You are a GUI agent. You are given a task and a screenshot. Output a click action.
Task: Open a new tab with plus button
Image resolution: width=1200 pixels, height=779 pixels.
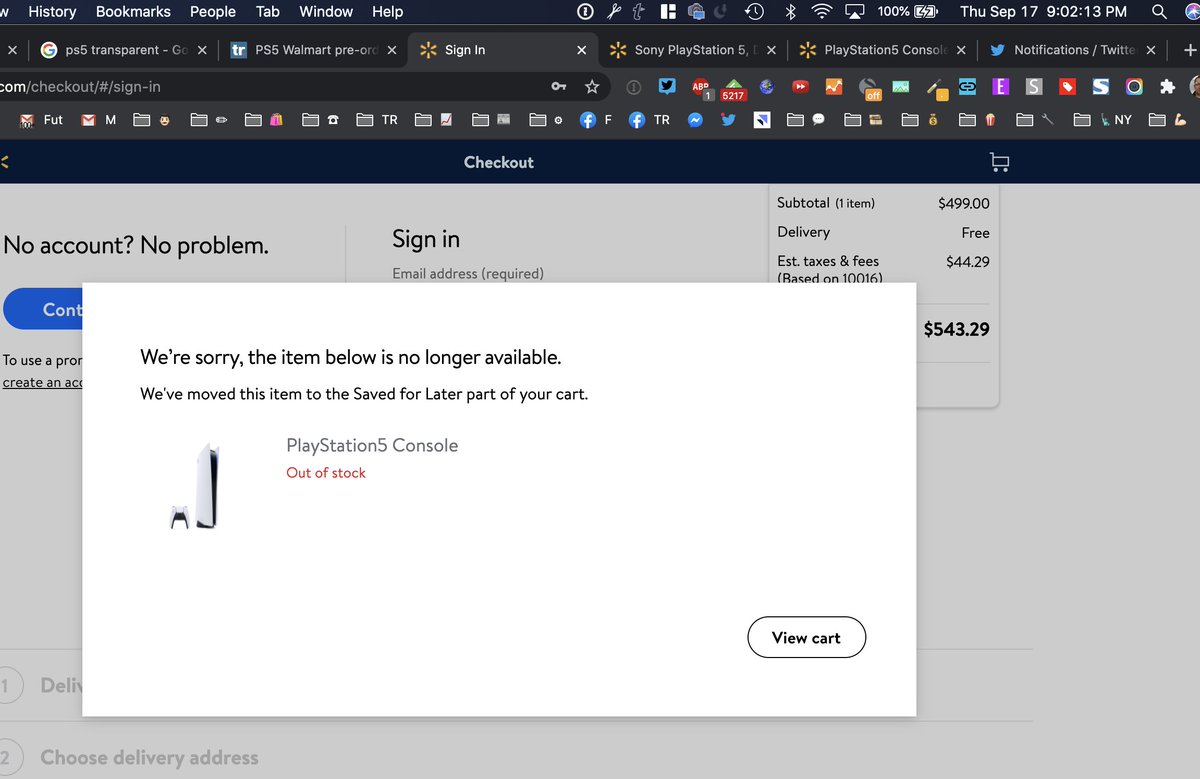tap(1190, 50)
